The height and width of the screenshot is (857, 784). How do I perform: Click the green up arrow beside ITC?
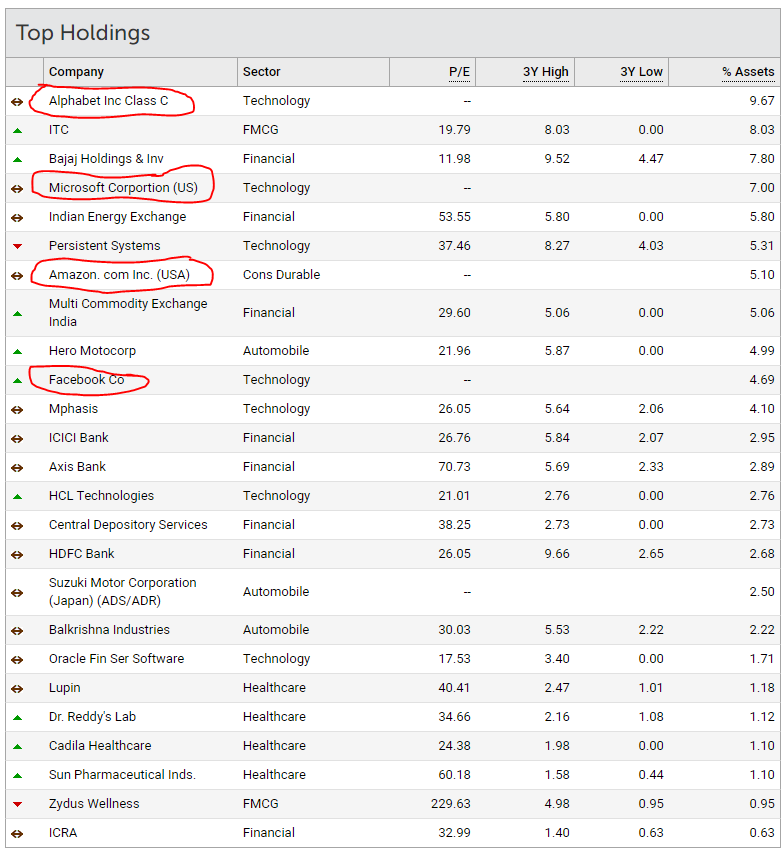pos(17,131)
